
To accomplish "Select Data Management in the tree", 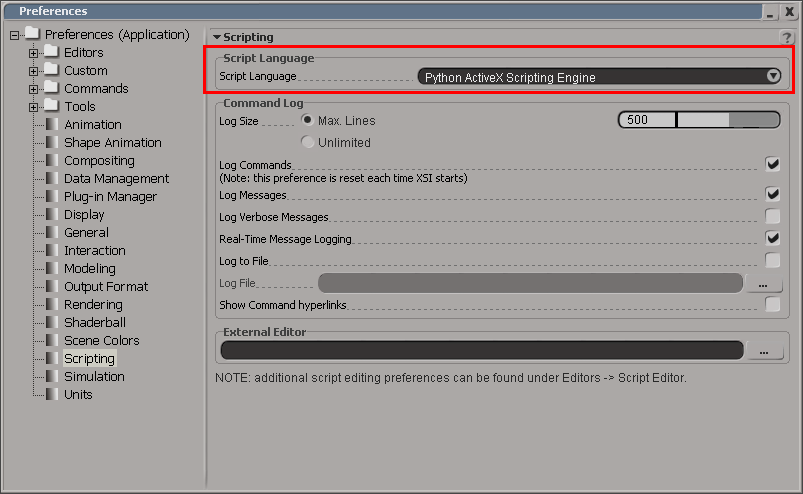I will pos(116,179).
